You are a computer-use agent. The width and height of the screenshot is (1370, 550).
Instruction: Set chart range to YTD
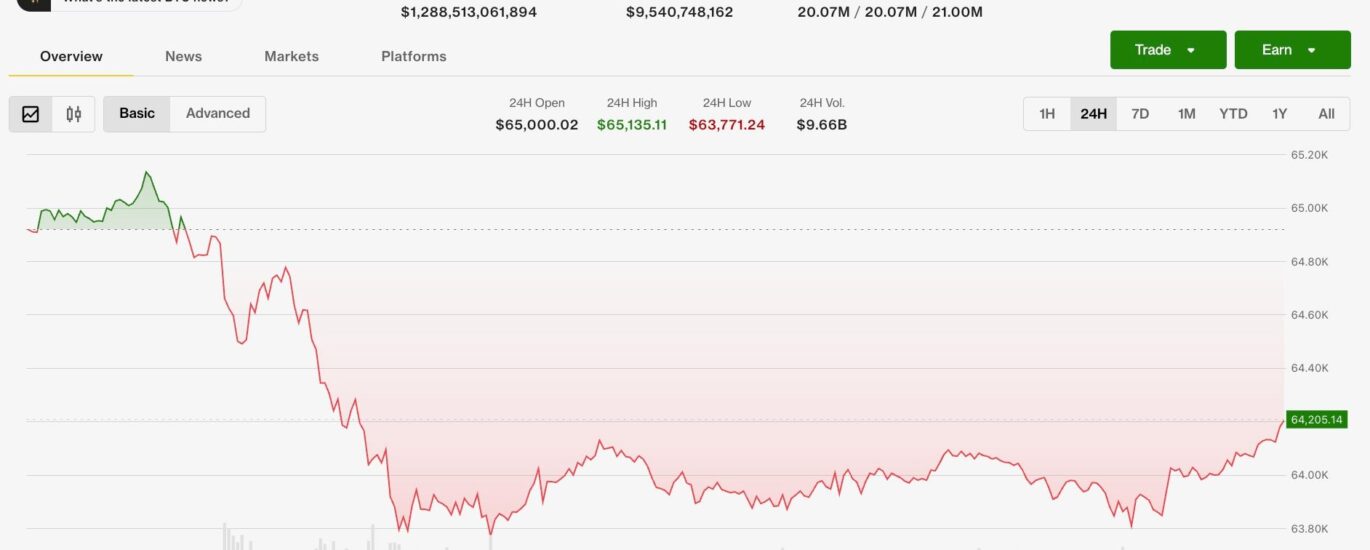[1233, 114]
